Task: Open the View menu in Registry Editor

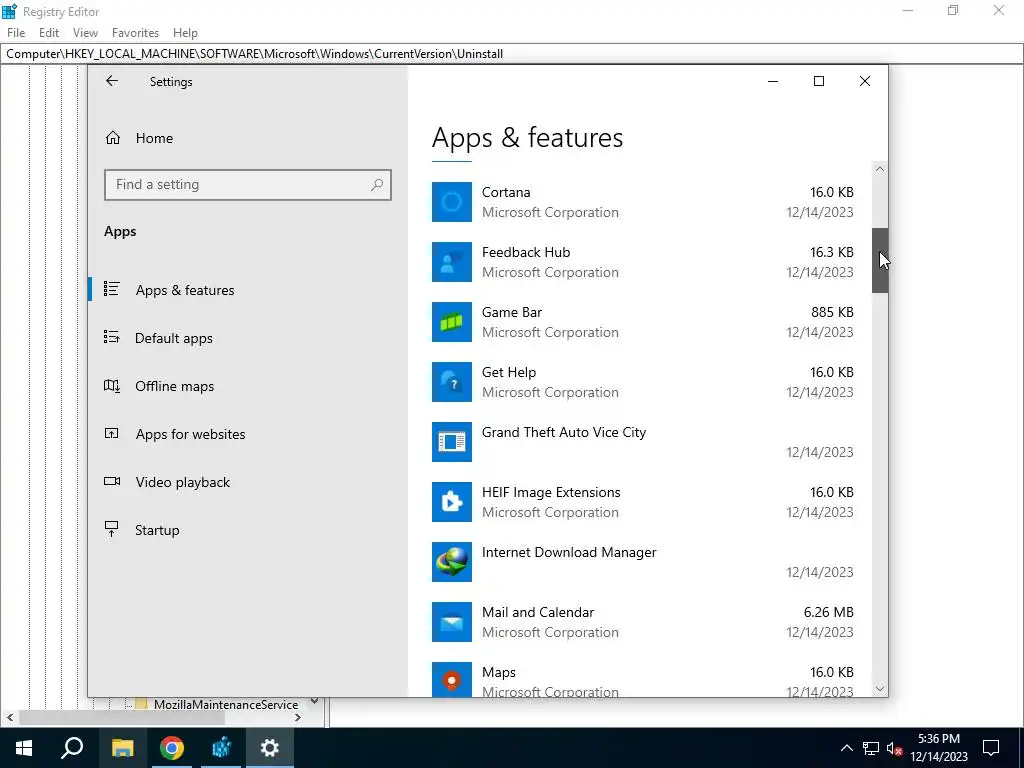Action: click(85, 33)
